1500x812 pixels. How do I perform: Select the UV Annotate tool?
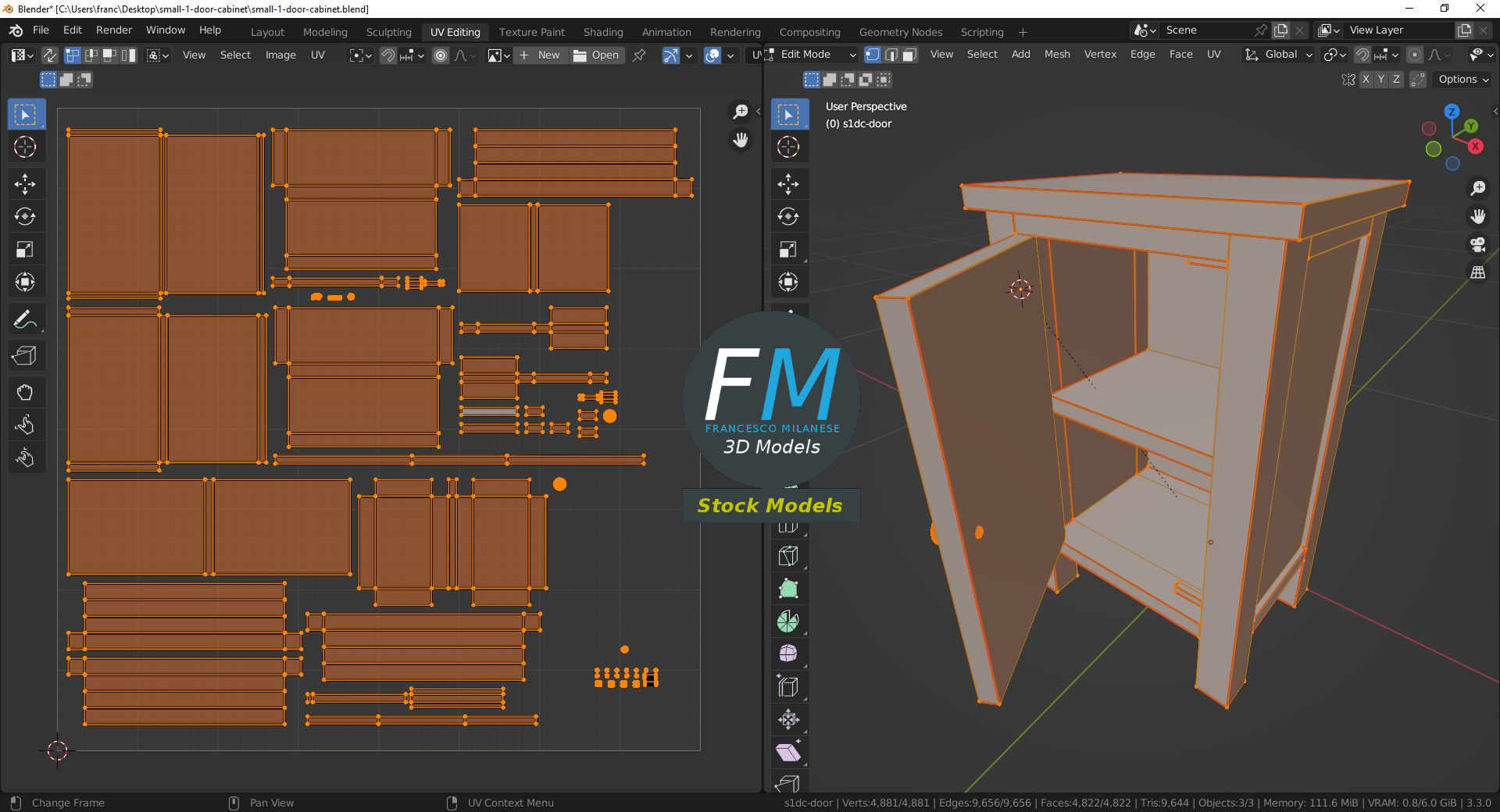pyautogui.click(x=25, y=319)
